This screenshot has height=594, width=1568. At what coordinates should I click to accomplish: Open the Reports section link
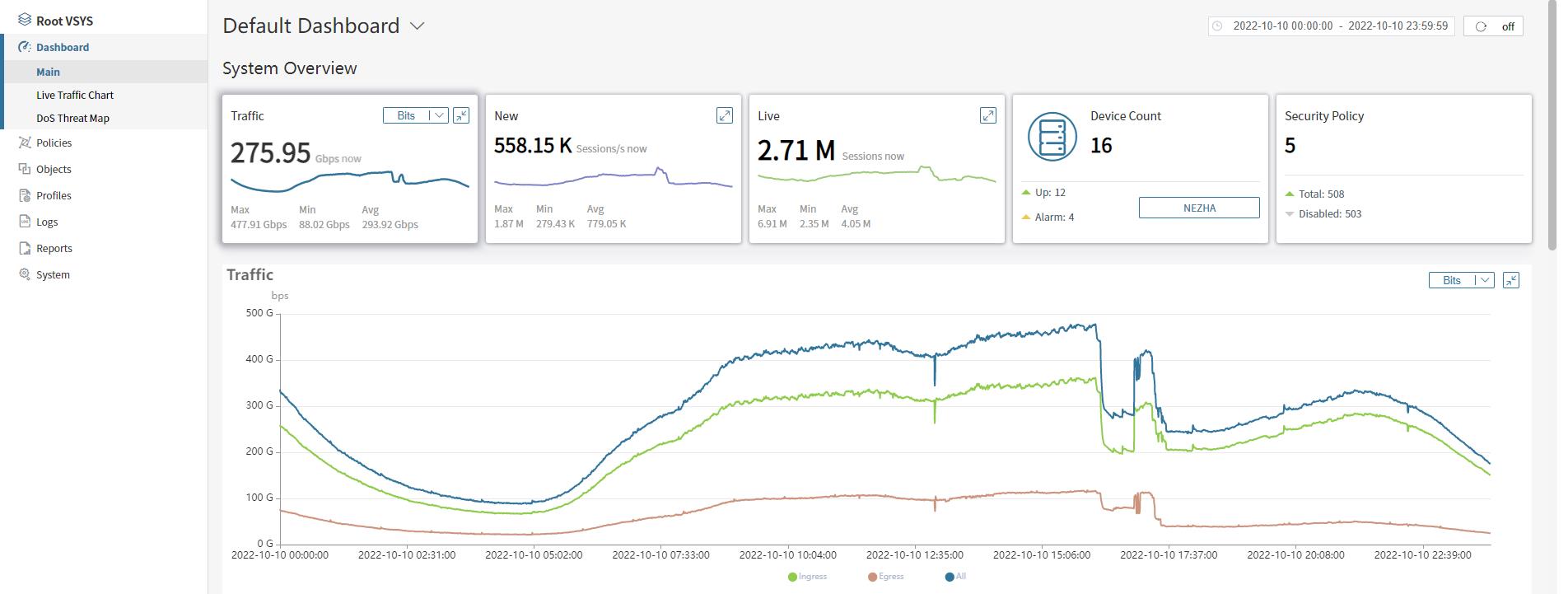tap(54, 248)
